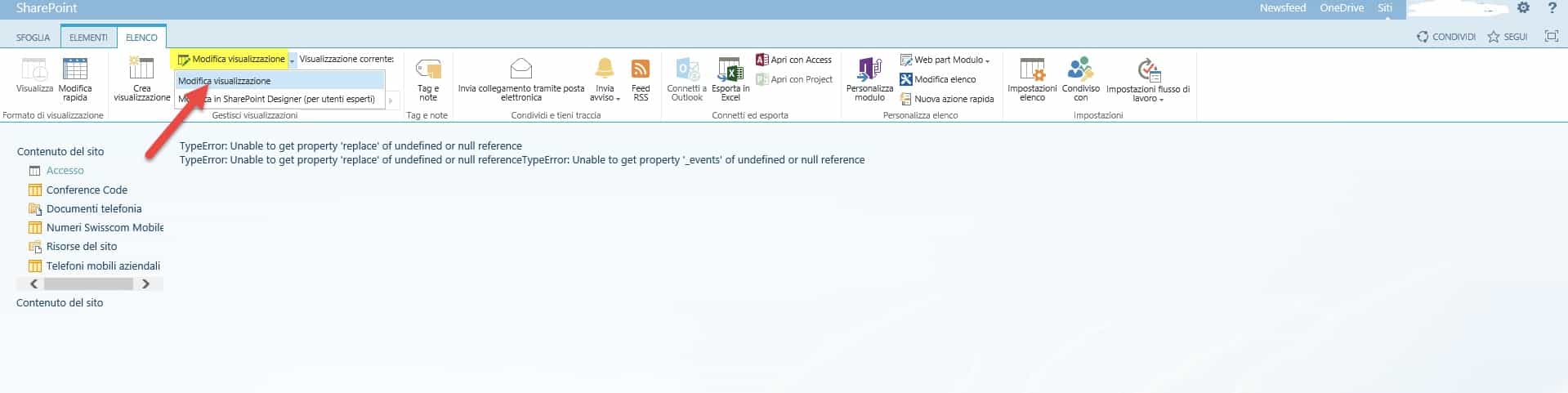Click the sidebar horizontal scrollbar thumb
This screenshot has height=393, width=1568.
[x=88, y=284]
